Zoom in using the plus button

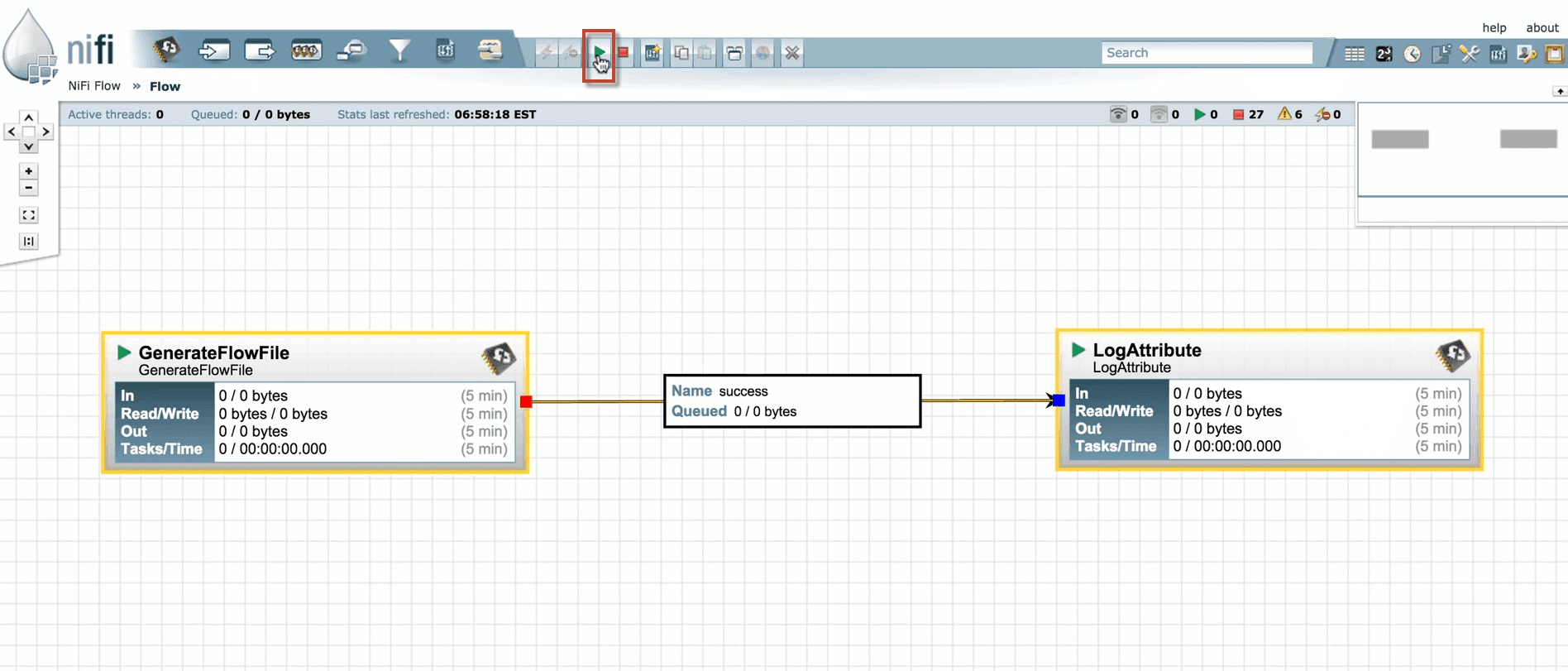29,171
